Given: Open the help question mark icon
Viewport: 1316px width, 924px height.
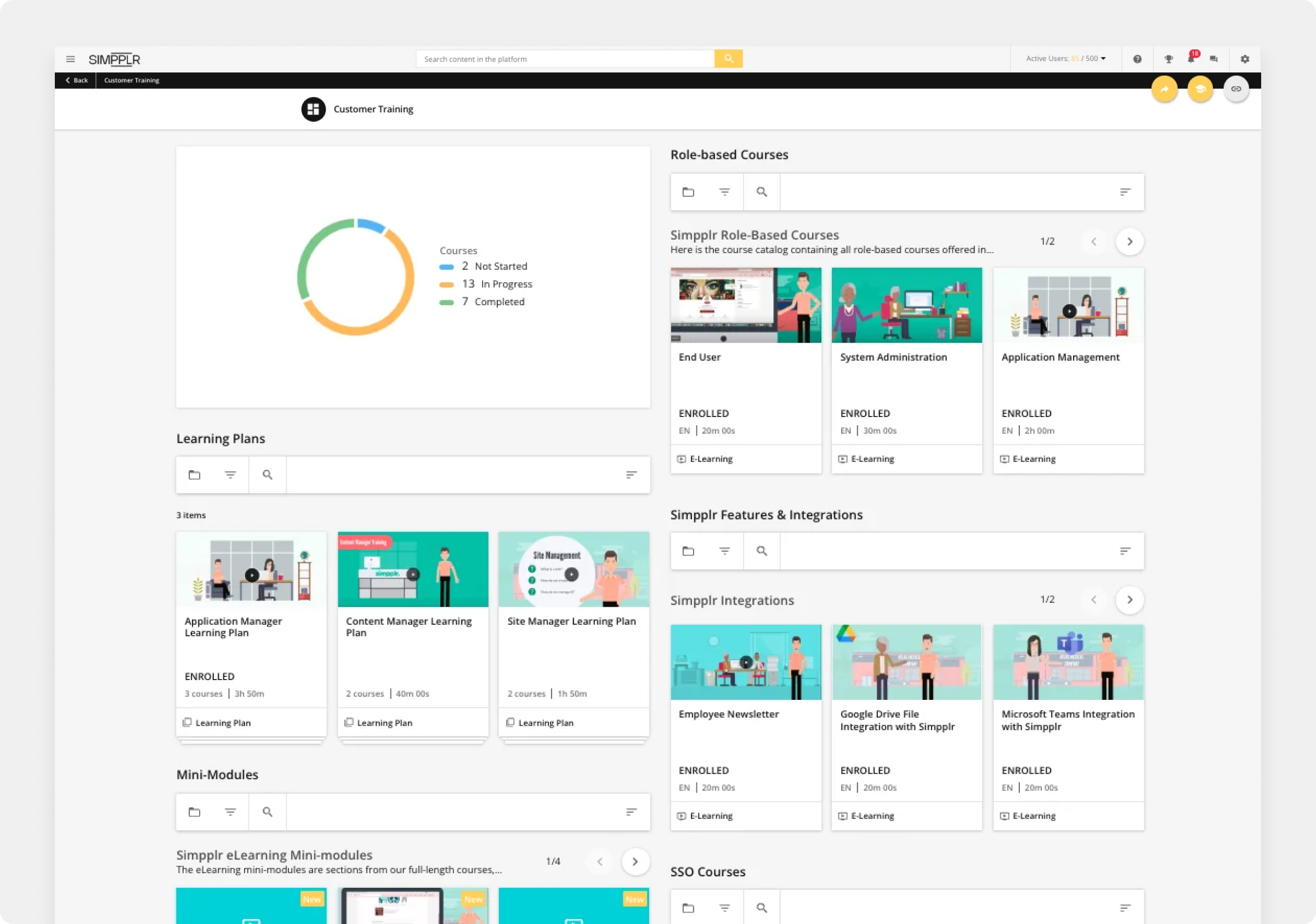Looking at the screenshot, I should click(x=1137, y=59).
